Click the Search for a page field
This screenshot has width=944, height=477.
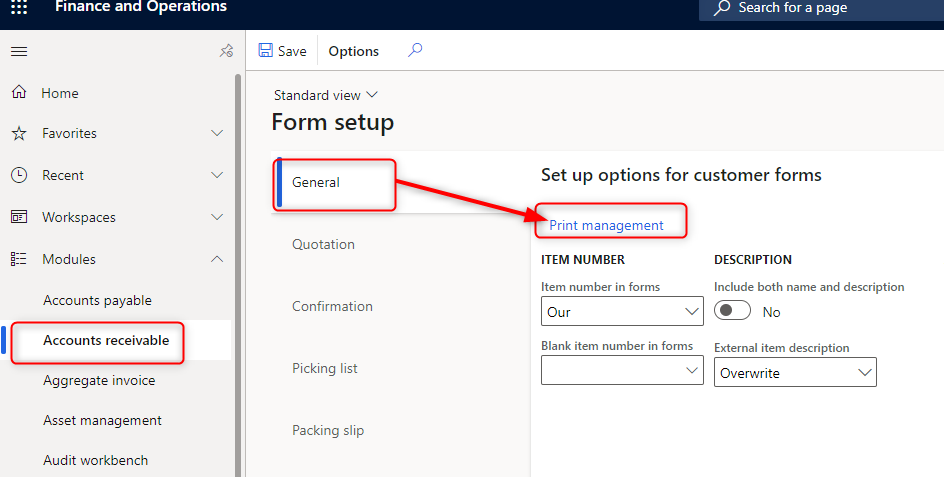click(820, 8)
